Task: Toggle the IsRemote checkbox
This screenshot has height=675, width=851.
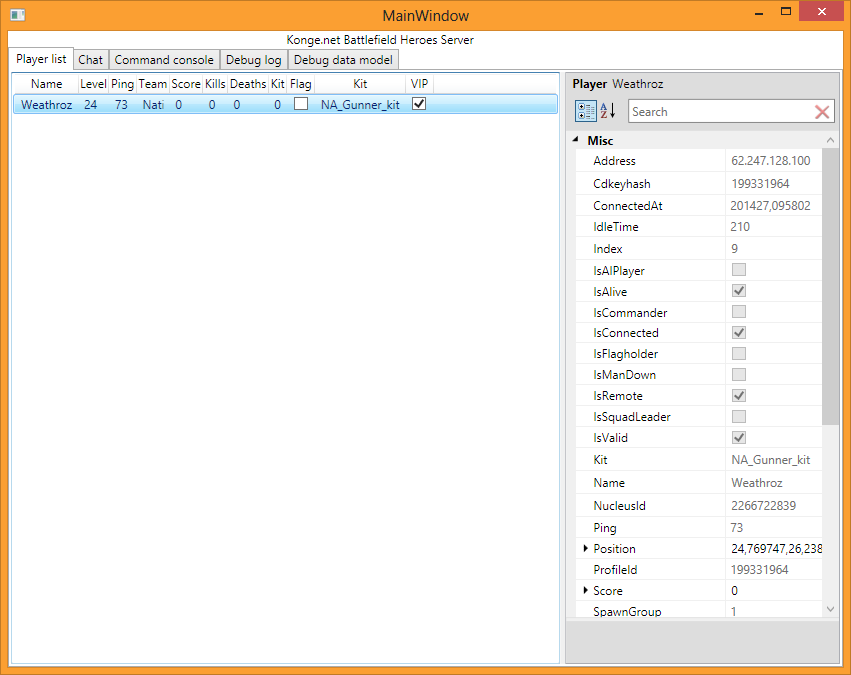Action: click(x=739, y=396)
